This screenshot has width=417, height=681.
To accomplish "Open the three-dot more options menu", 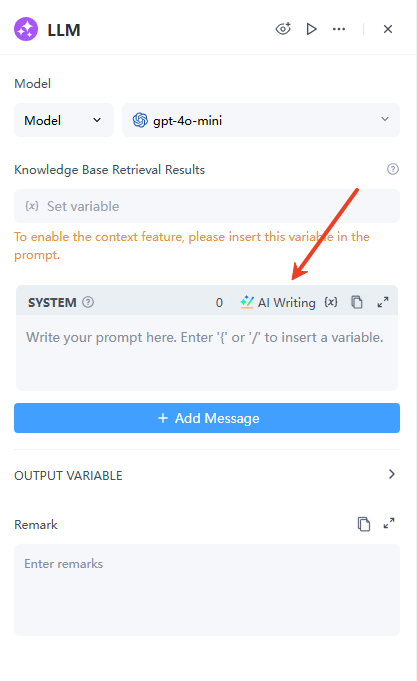I will click(x=339, y=29).
